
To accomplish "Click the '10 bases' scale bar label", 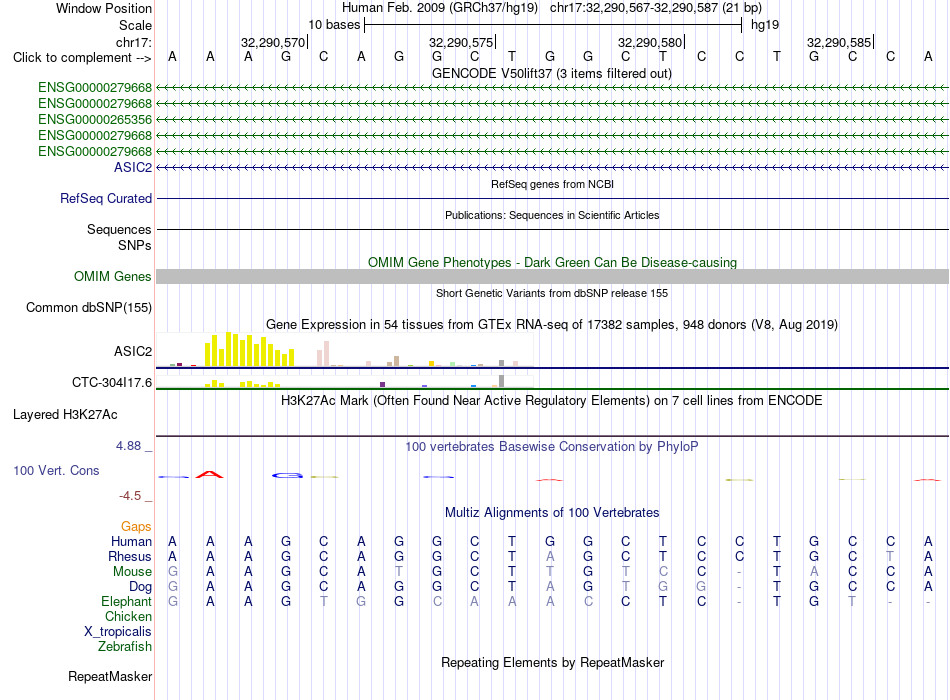I will (334, 25).
